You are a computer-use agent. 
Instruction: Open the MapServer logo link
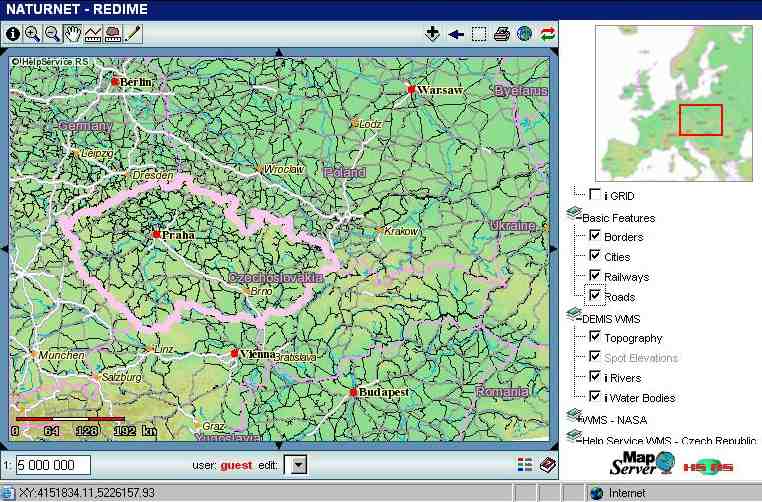643,465
